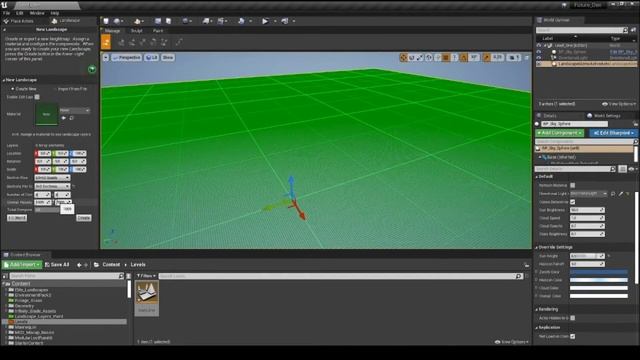Click the Save Current level toolbar icon

pos(106,21)
